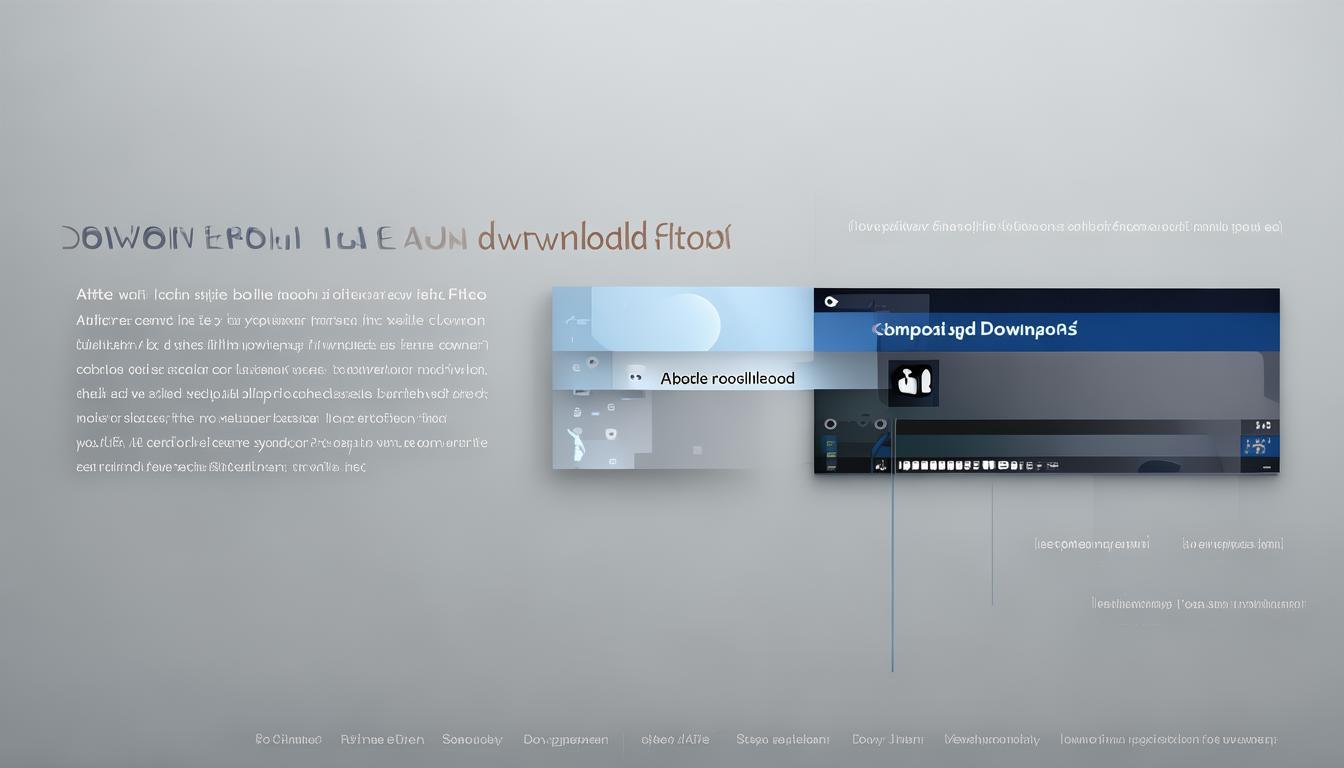The width and height of the screenshot is (1344, 768).
Task: Click the two-dot icon beside 'Abocle rooglllleood'
Action: (x=635, y=378)
